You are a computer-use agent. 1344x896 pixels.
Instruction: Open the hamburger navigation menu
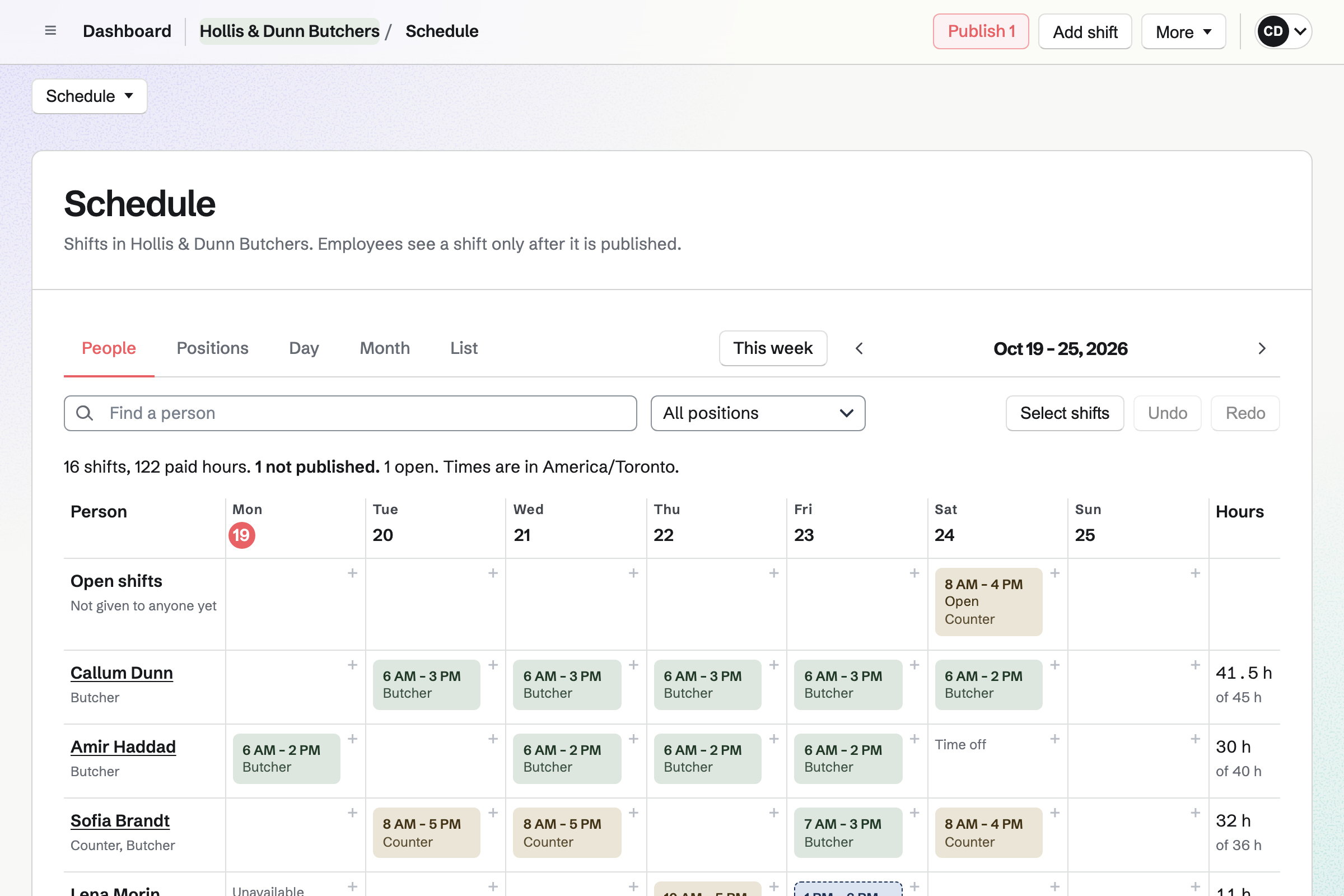click(50, 31)
